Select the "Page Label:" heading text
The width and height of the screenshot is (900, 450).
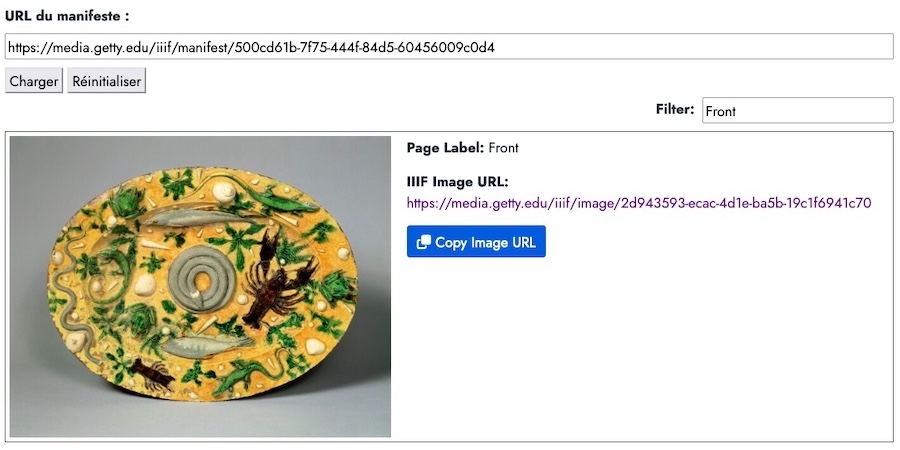click(x=445, y=148)
